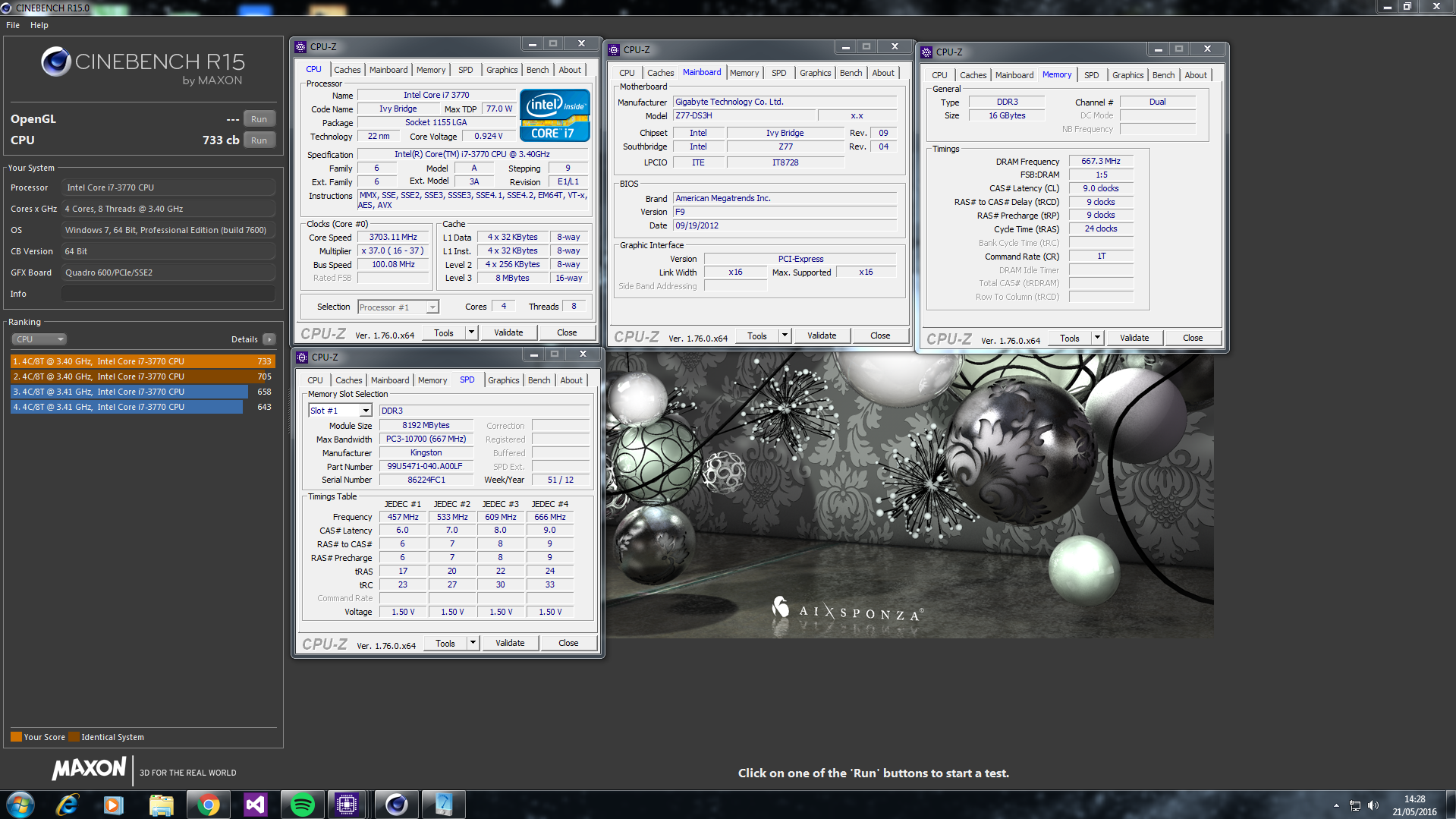Open Ranking CPU dropdown
The width and height of the screenshot is (1456, 819).
(x=39, y=339)
